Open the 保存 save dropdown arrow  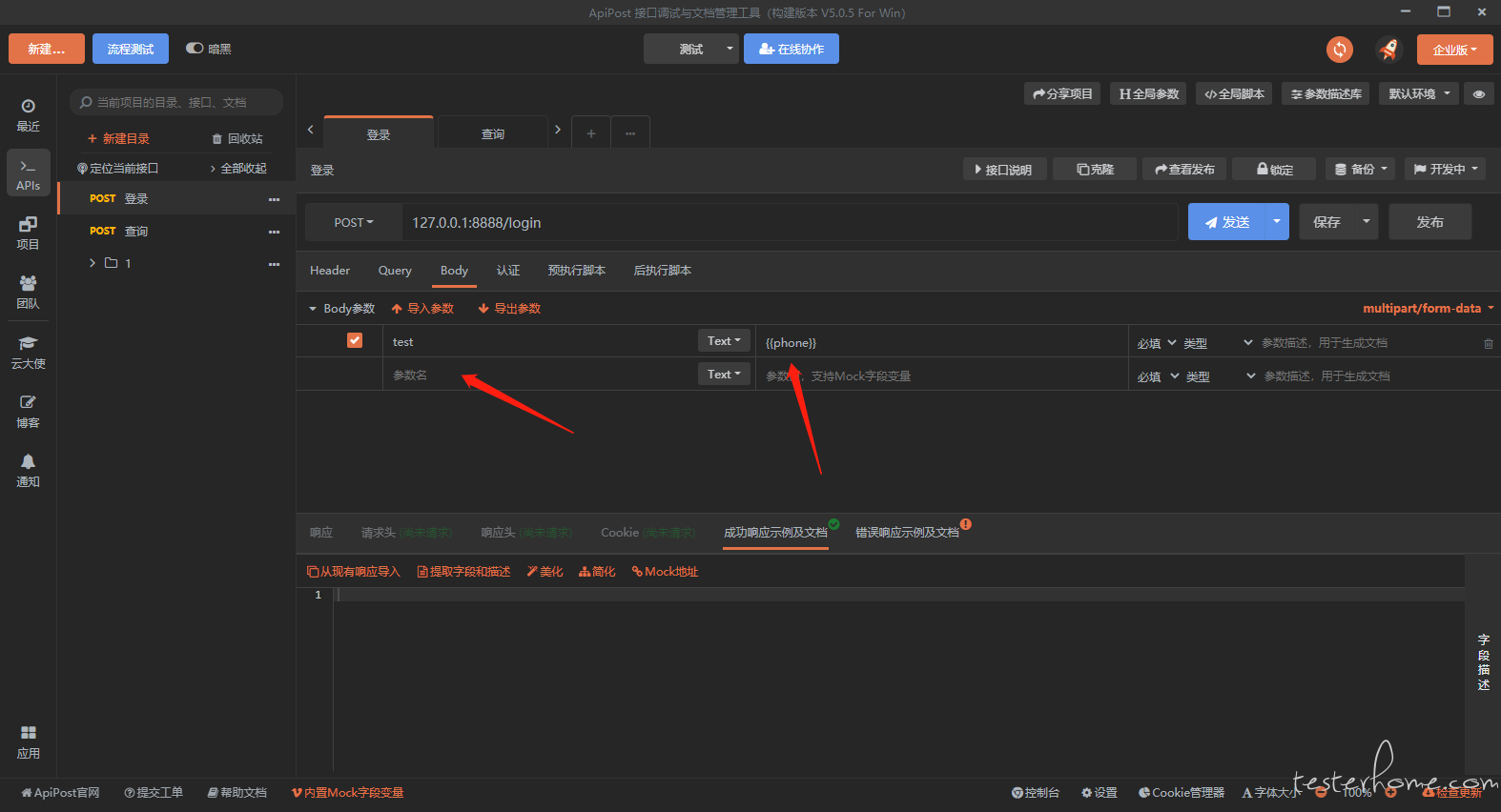1367,221
